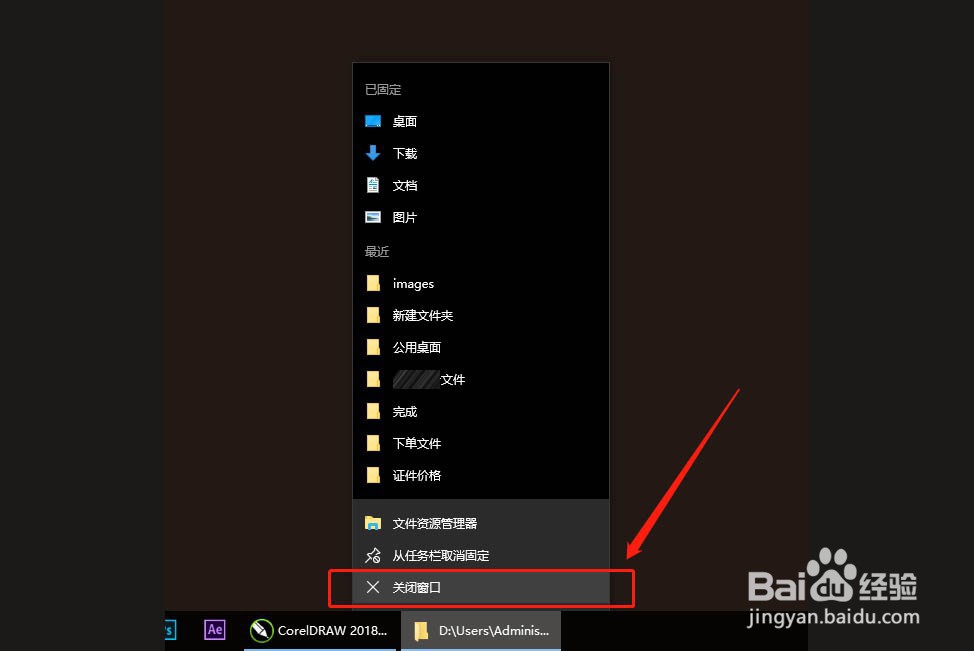Screen dimensions: 974x651
Task: Switch to CorelDRAW 2018 in the taskbar
Action: (319, 631)
